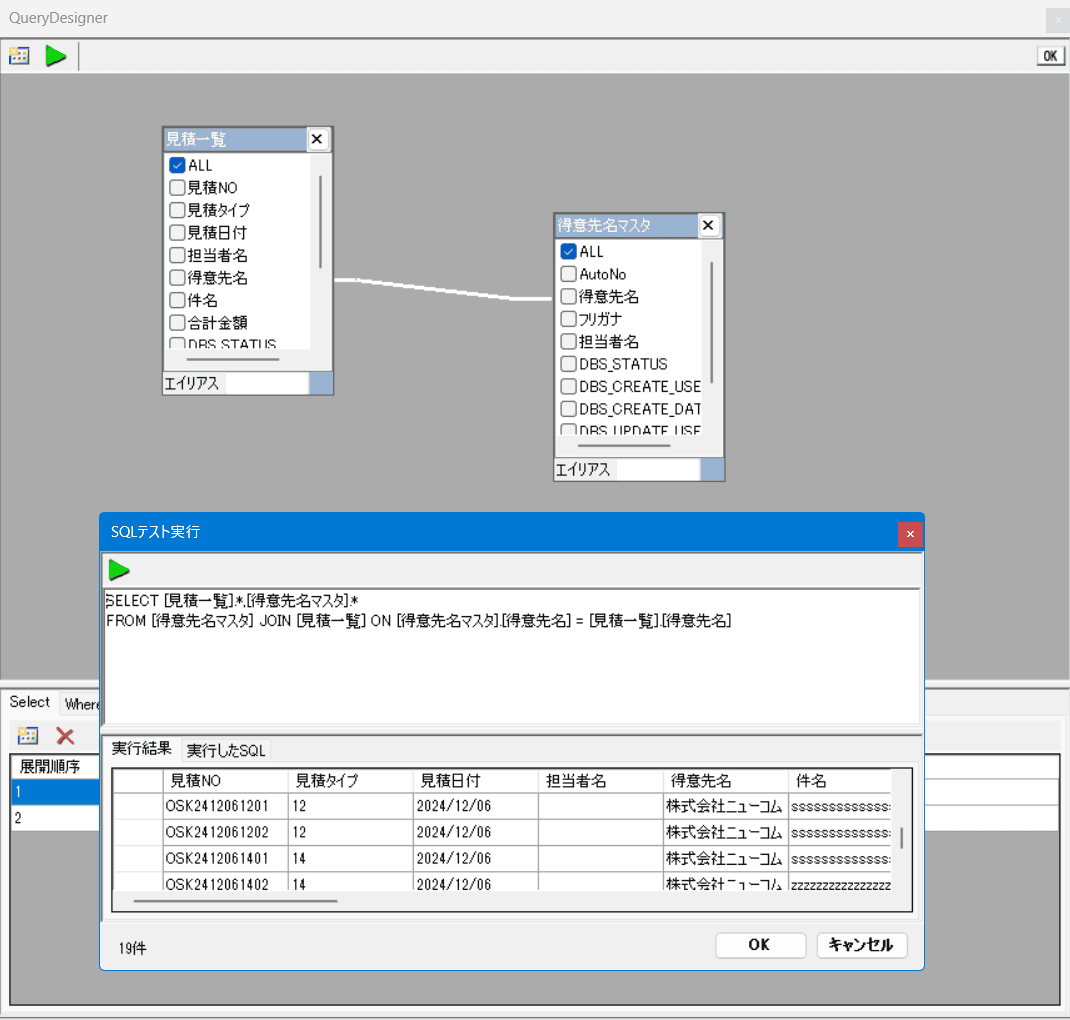Click the OK button in top-right toolbar
Screen dimensions: 1070x1020
[1050, 56]
